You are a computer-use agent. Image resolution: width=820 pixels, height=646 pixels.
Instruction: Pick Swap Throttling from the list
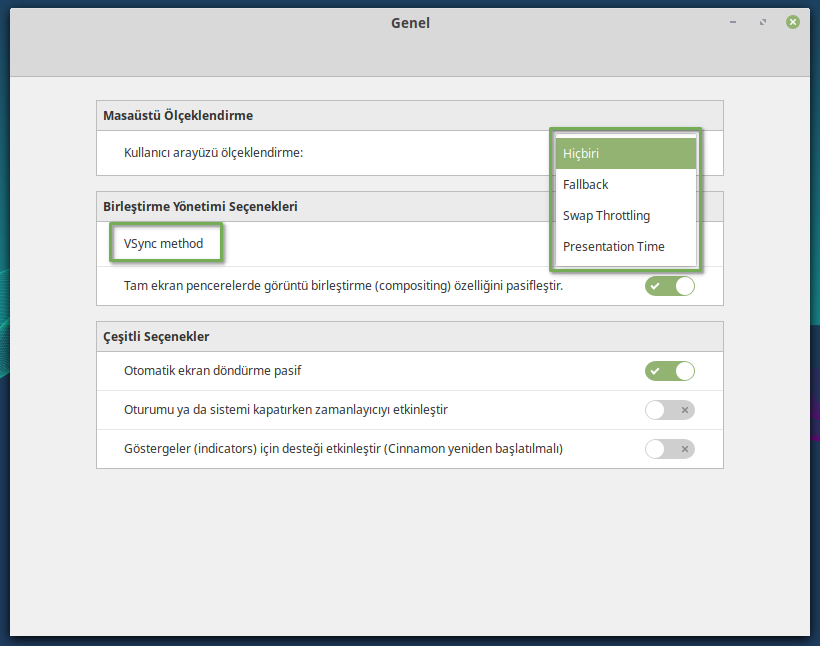(625, 216)
